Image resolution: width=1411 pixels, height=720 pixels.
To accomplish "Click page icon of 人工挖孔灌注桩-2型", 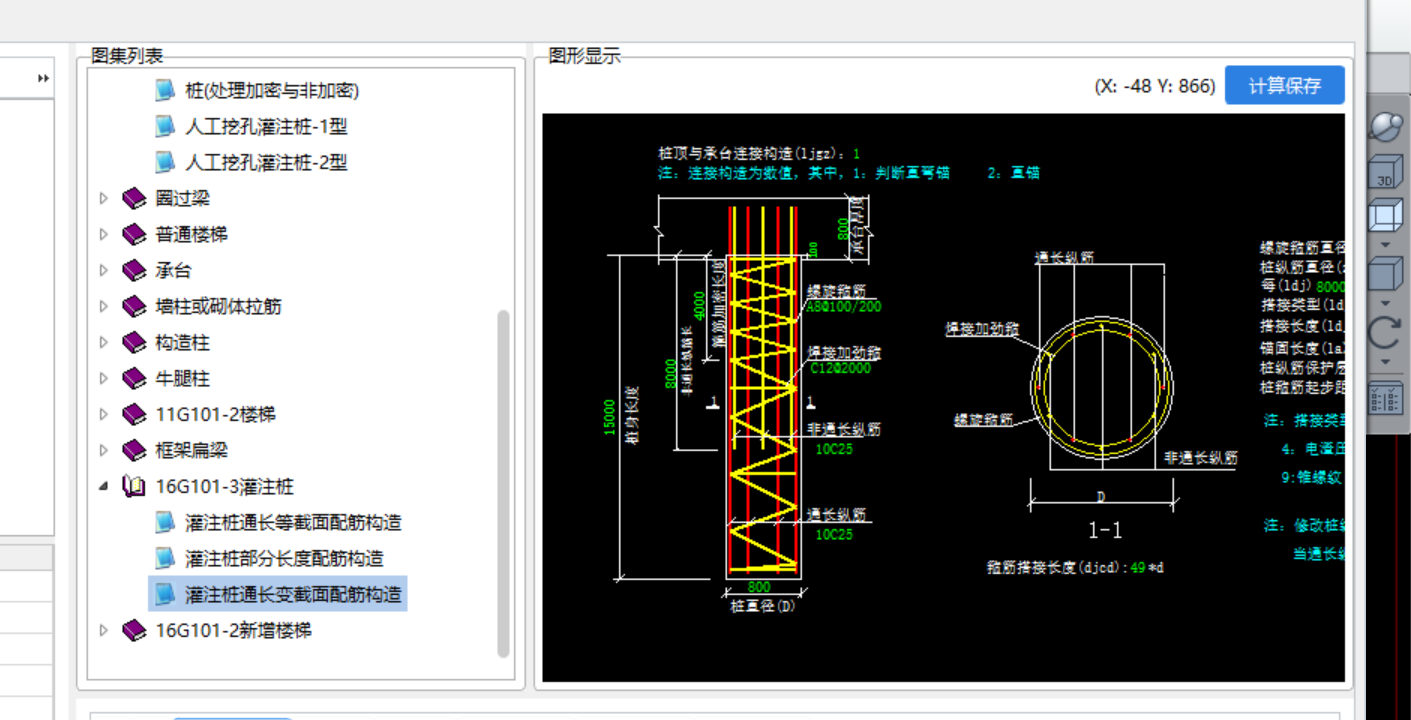I will click(x=165, y=163).
